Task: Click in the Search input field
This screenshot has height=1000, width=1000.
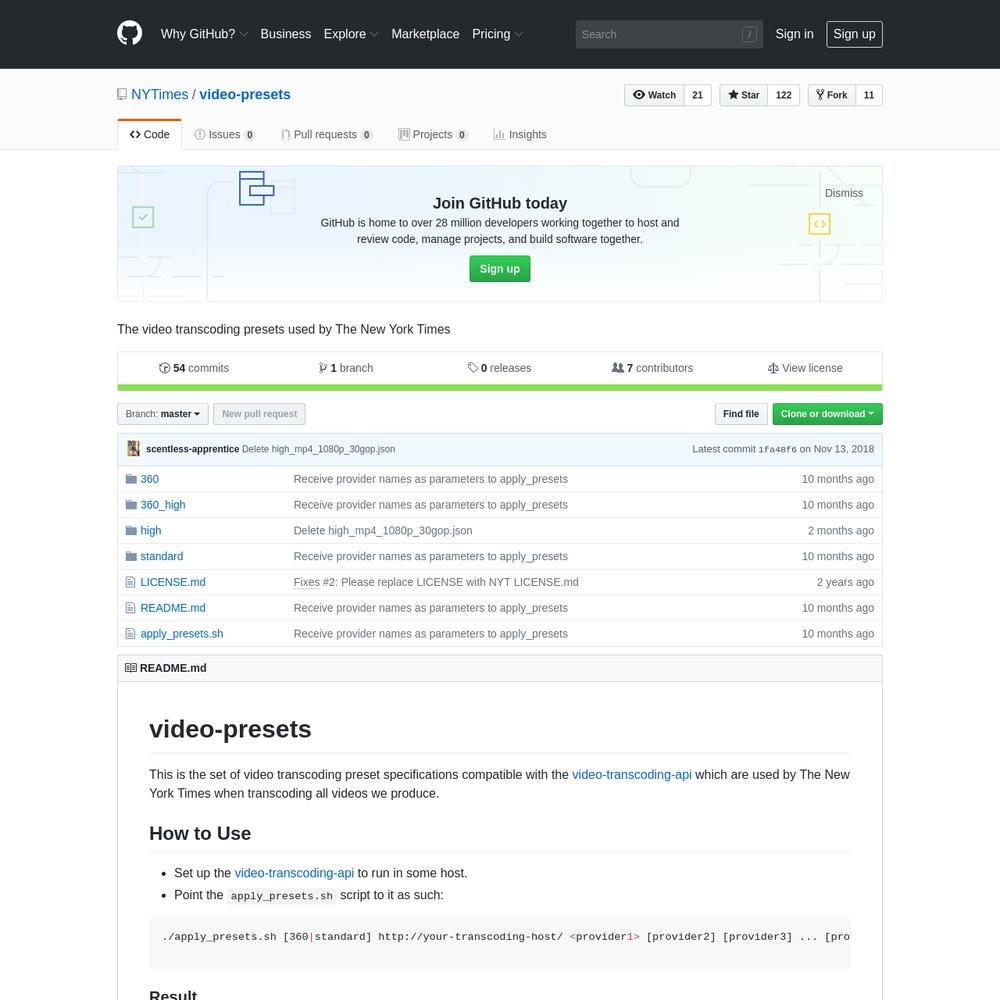Action: [x=669, y=34]
